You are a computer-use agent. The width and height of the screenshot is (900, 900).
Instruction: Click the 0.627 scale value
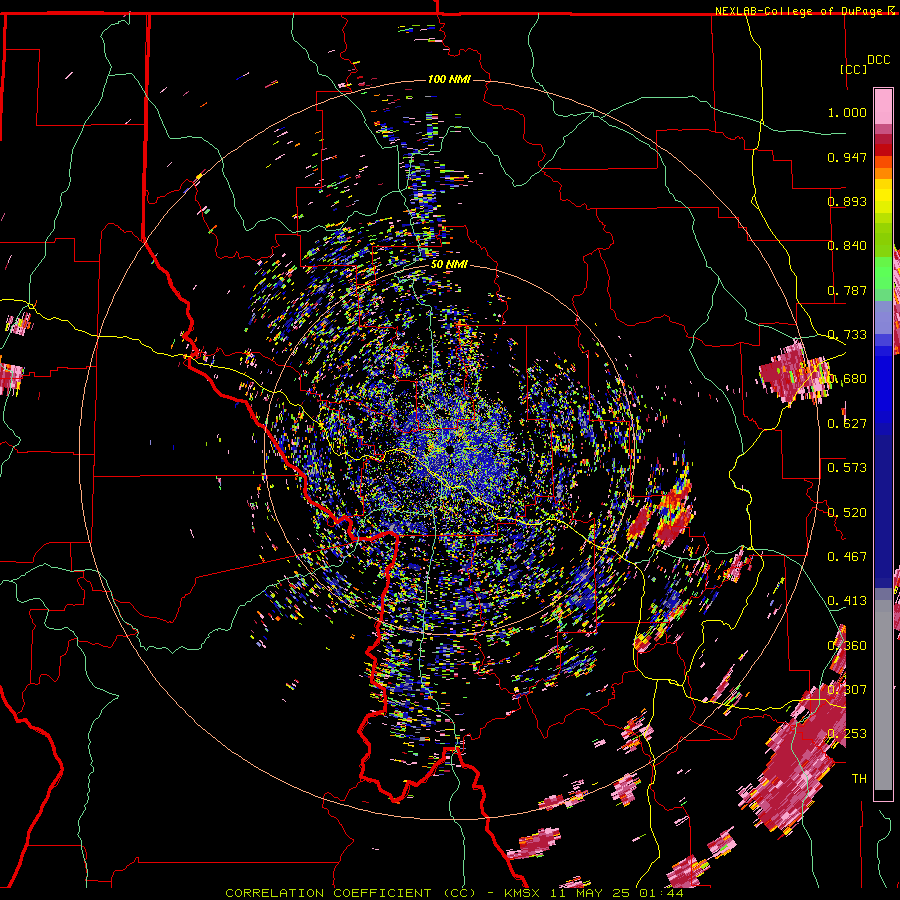[x=847, y=424]
